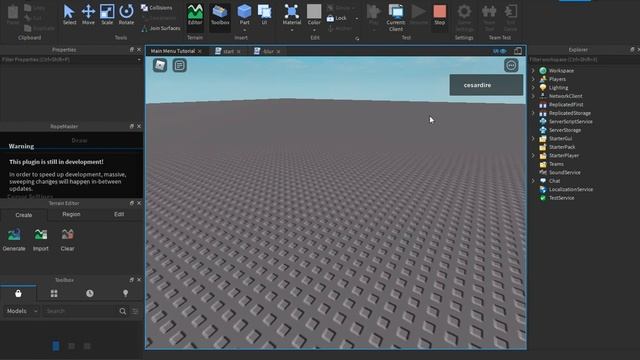Open Toolbox Recent clock tab
This screenshot has height=360, width=640.
coord(90,293)
